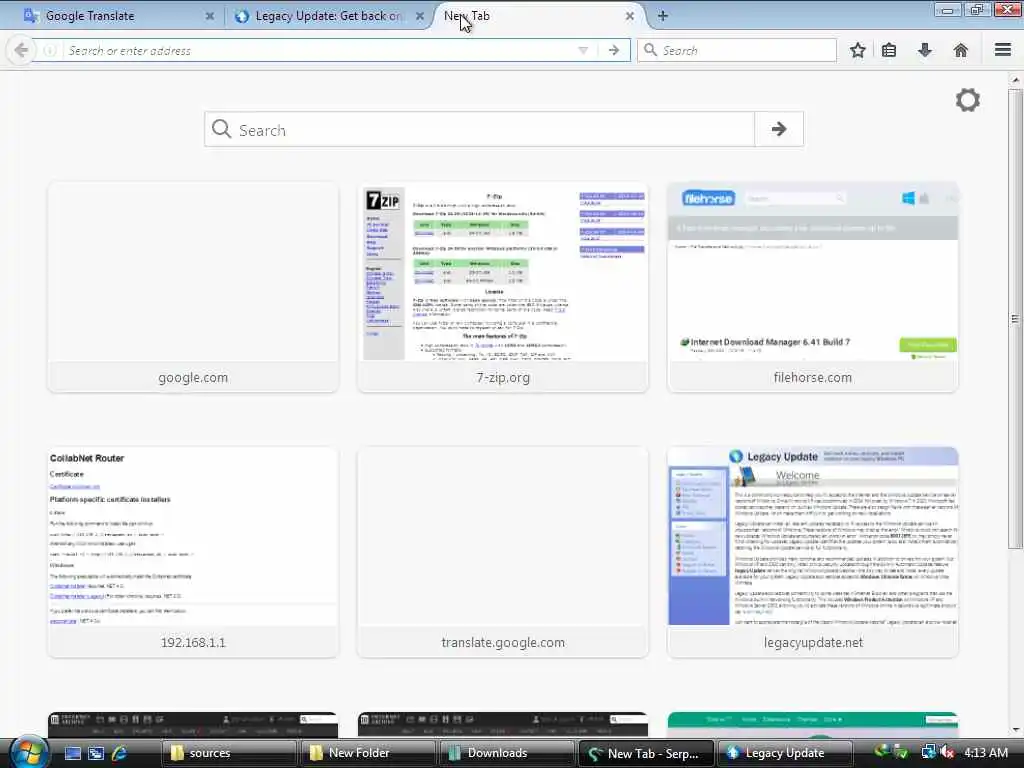Viewport: 1024px width, 768px height.
Task: Show bookmarks list icon
Action: pos(889,50)
